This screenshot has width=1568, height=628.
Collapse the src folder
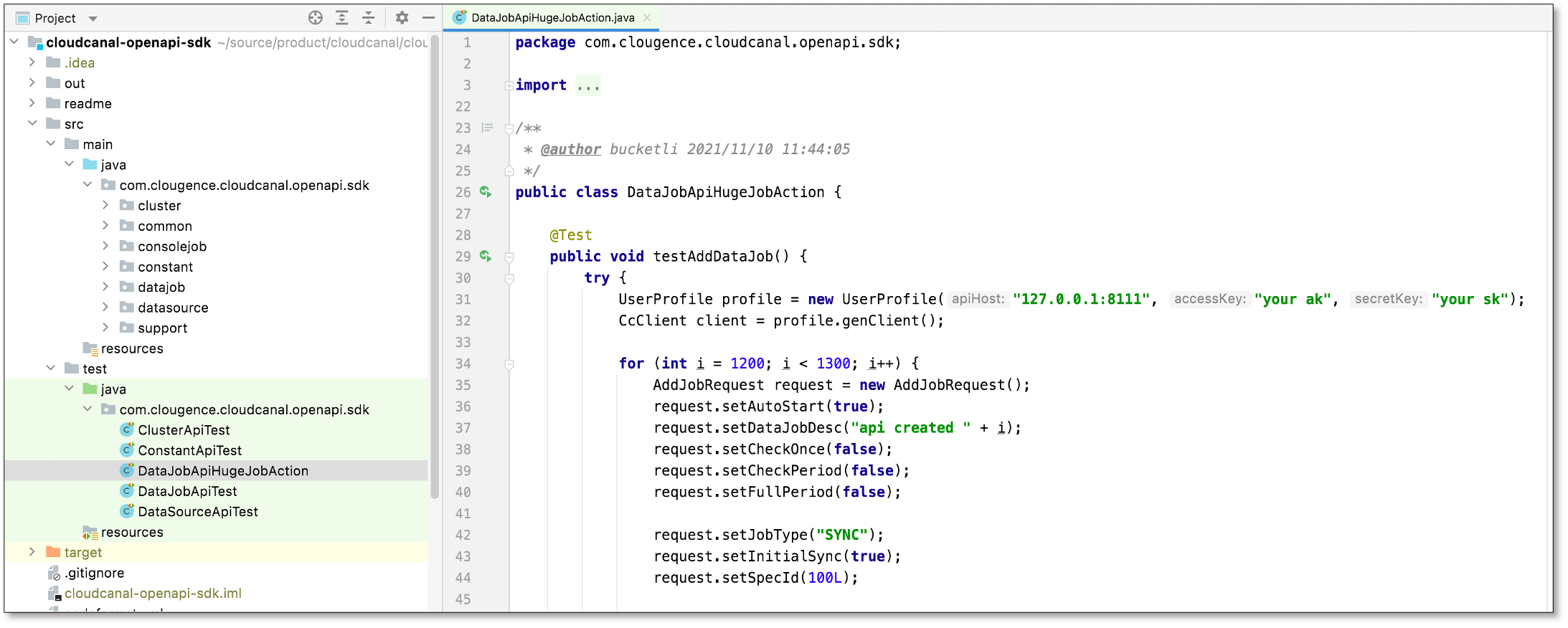32,123
